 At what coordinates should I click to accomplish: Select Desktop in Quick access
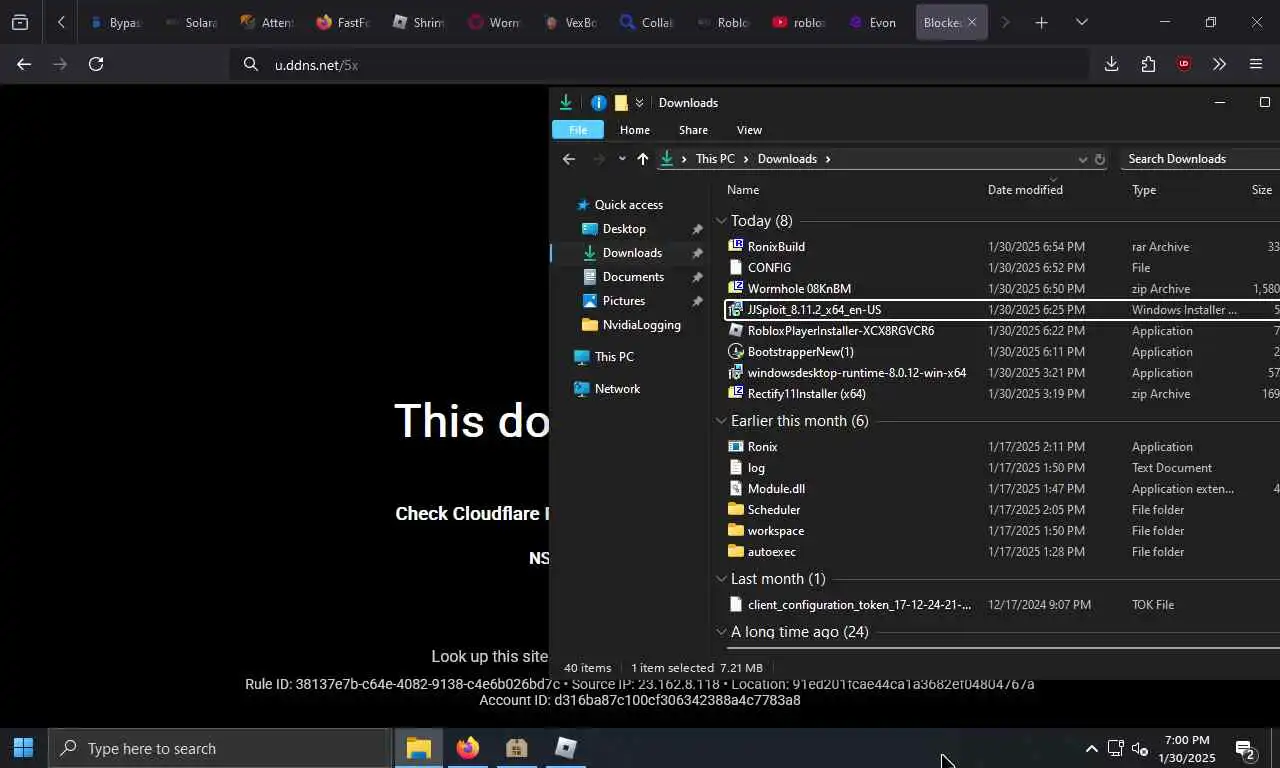[624, 229]
